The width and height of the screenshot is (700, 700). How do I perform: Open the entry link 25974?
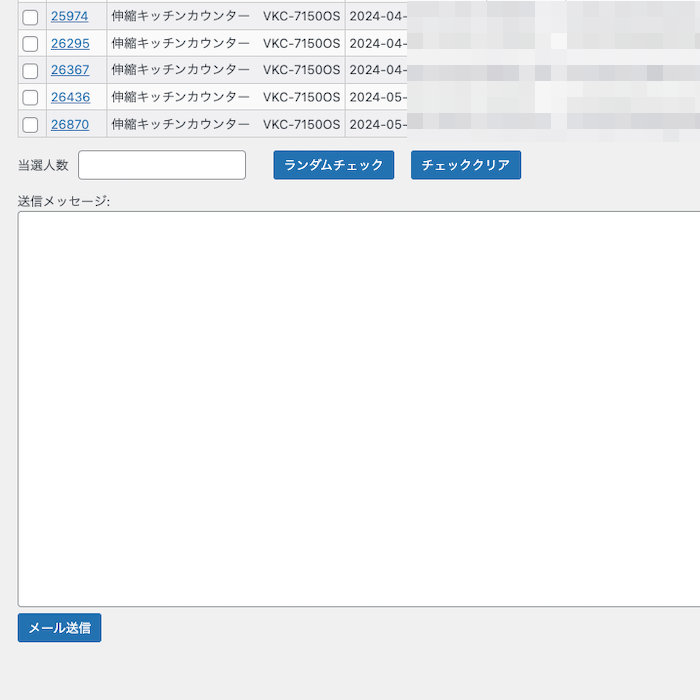(70, 16)
